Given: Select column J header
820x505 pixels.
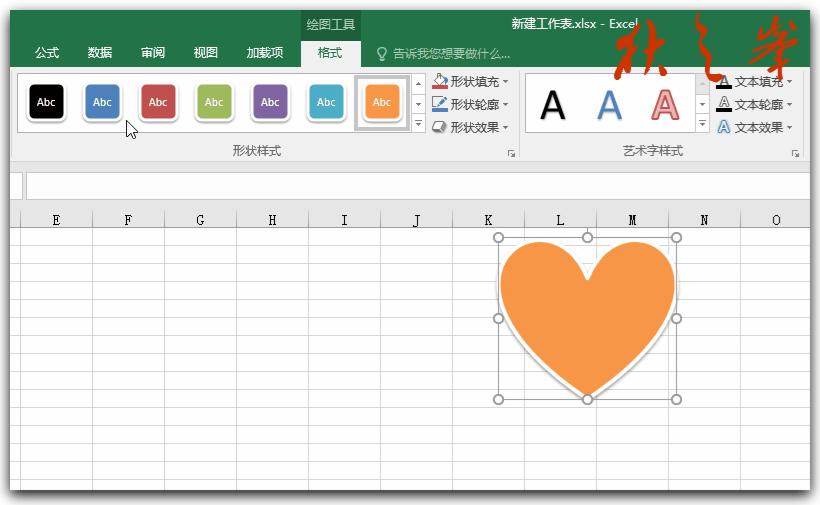Looking at the screenshot, I should [x=416, y=220].
